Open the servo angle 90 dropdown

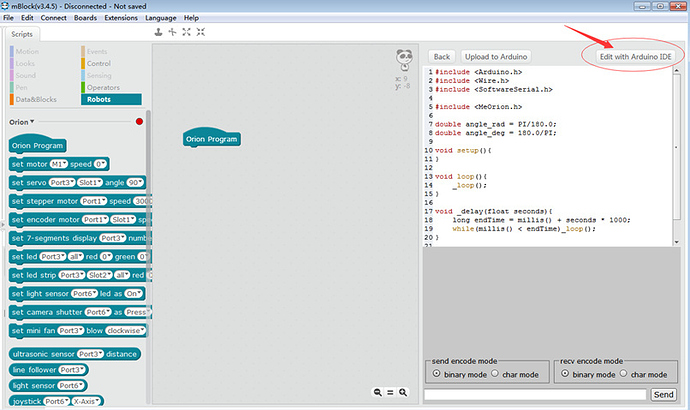135,183
